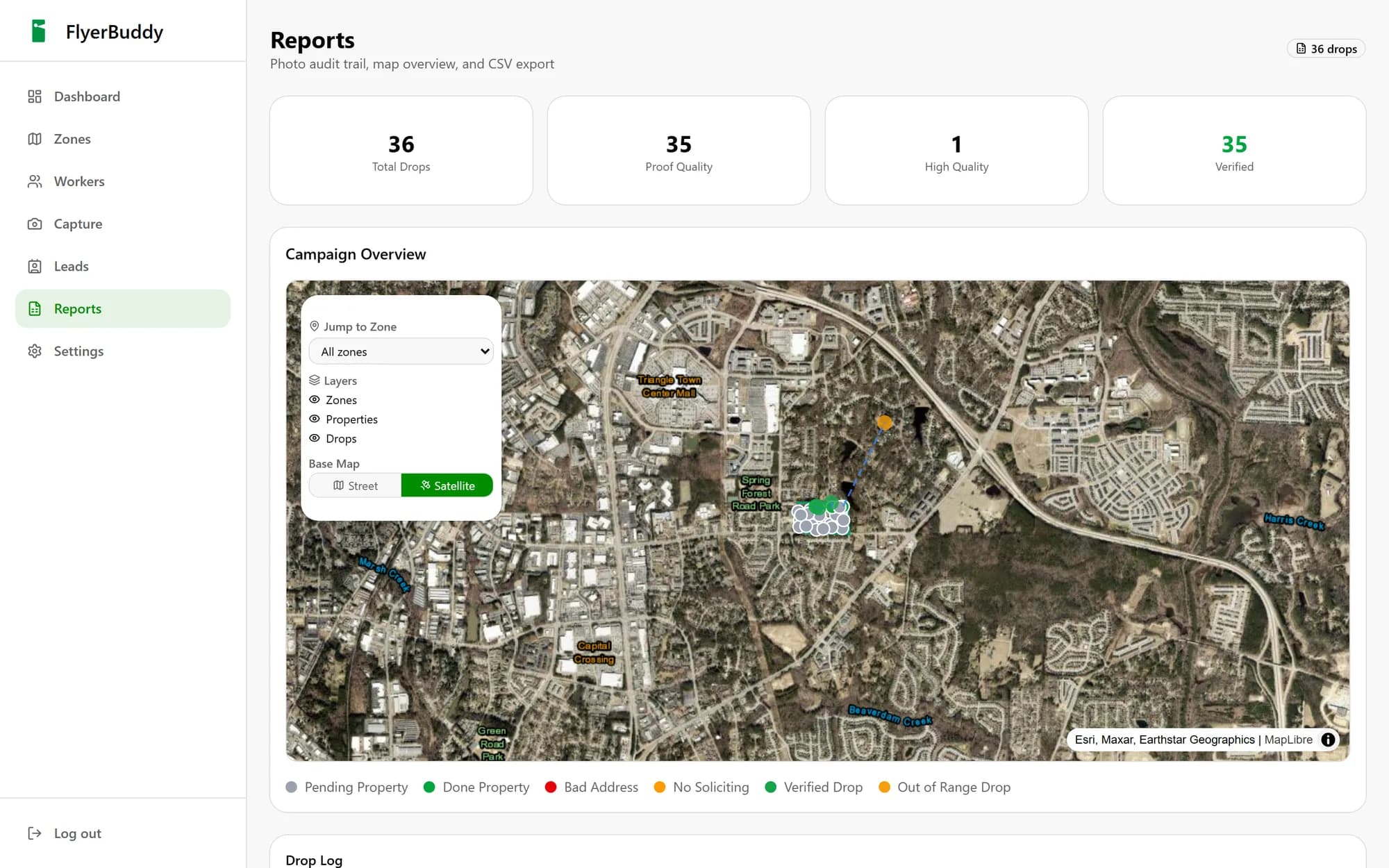The image size is (1389, 868).
Task: Open the Dashboard page
Action: tap(123, 97)
